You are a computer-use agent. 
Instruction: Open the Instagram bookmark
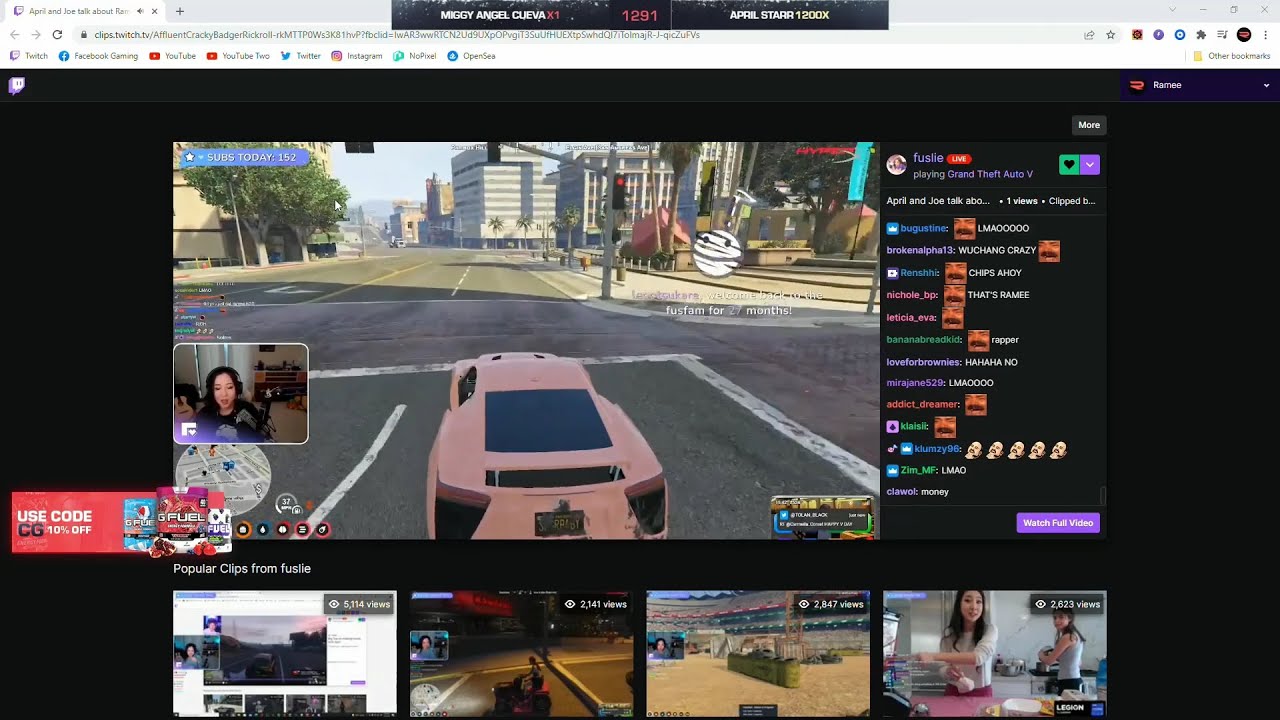357,56
